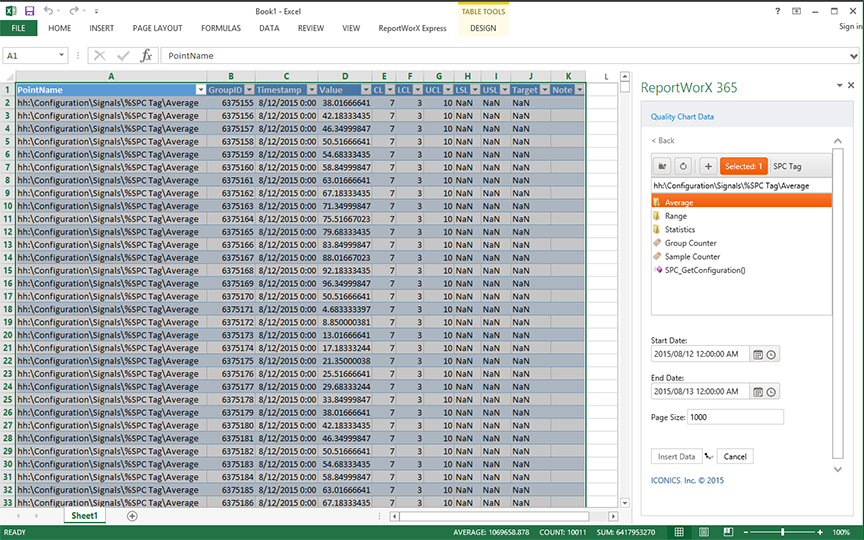
Task: Click the Save icon in the title bar
Action: (29, 10)
